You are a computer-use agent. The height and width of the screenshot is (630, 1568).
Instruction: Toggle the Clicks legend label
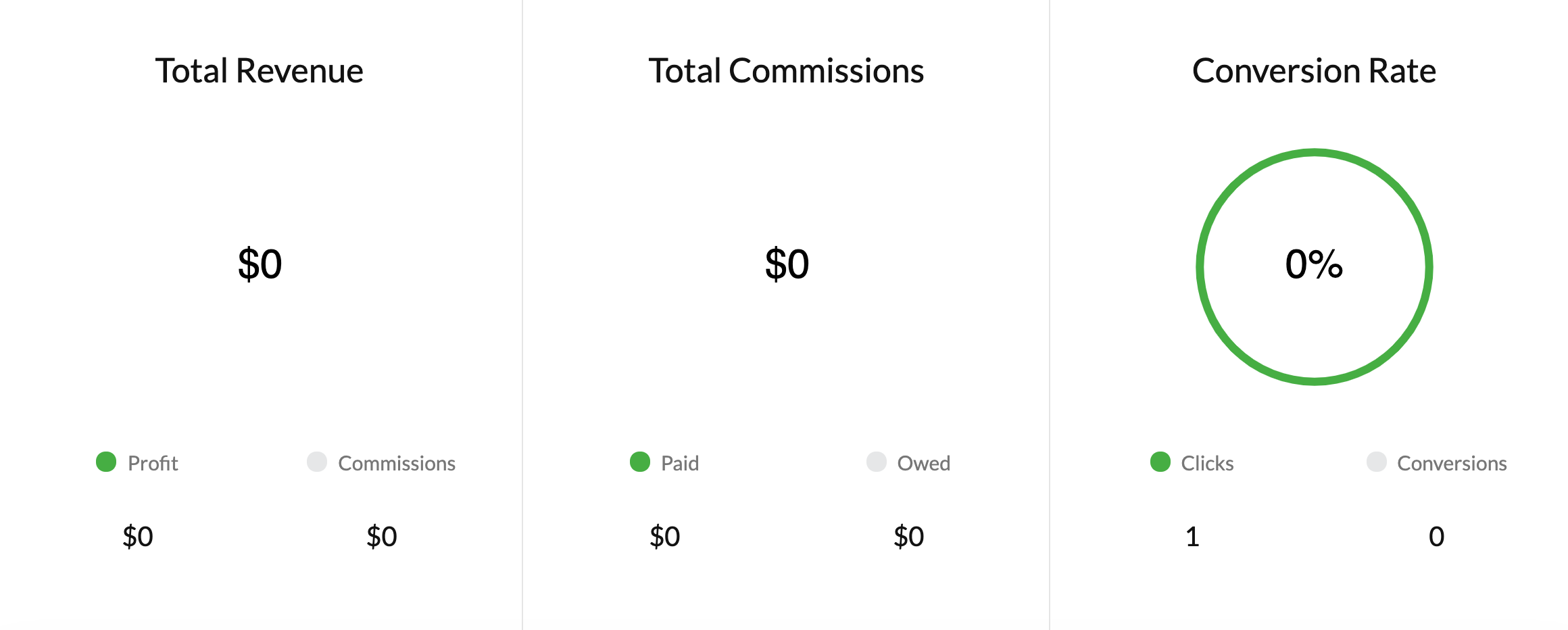pos(1207,463)
